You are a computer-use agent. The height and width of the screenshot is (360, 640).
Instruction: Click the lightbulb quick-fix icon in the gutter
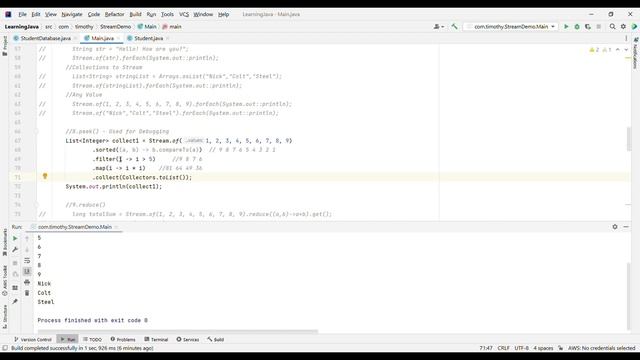[x=45, y=176]
